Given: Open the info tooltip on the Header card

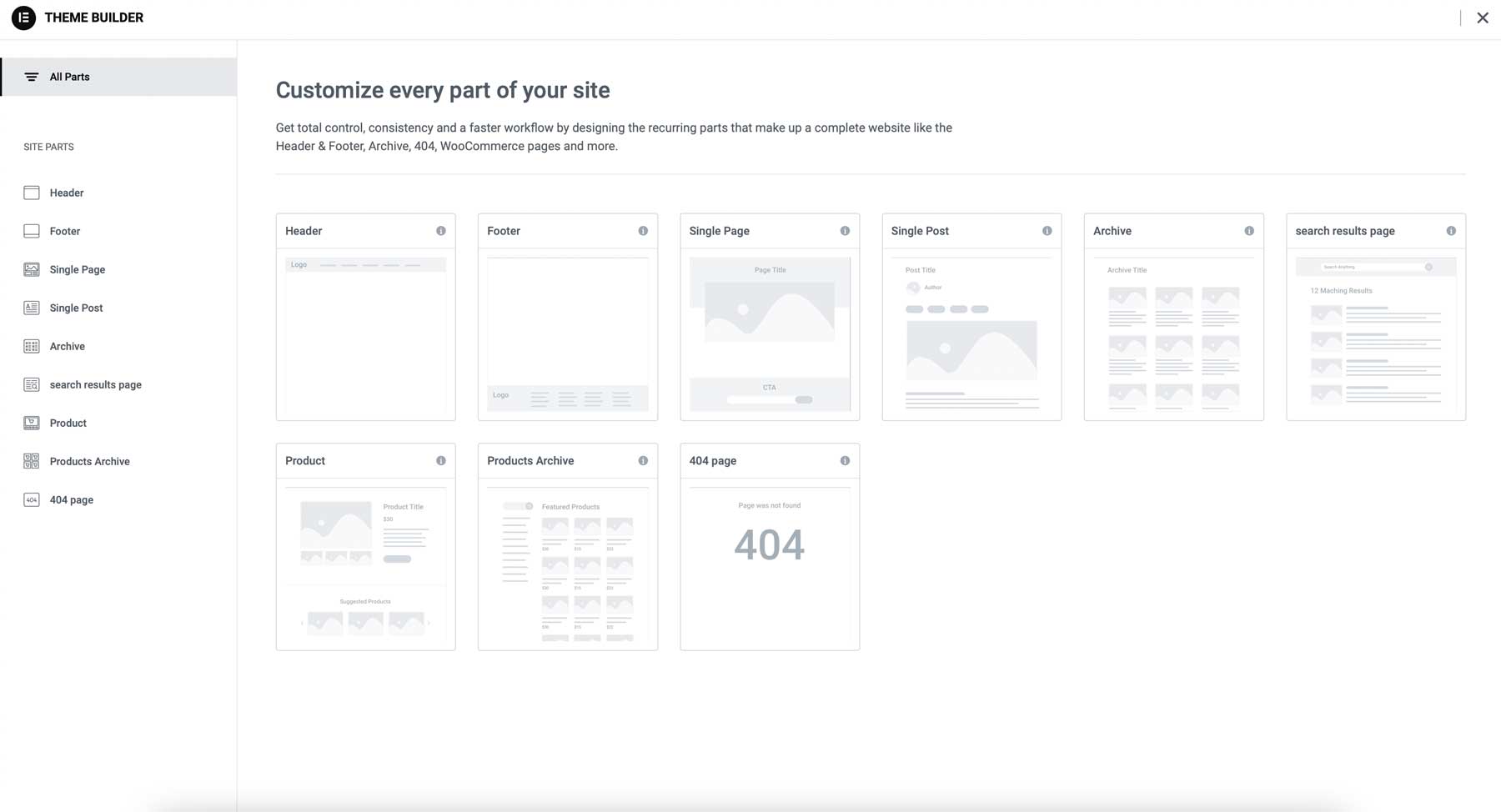Looking at the screenshot, I should pyautogui.click(x=441, y=231).
